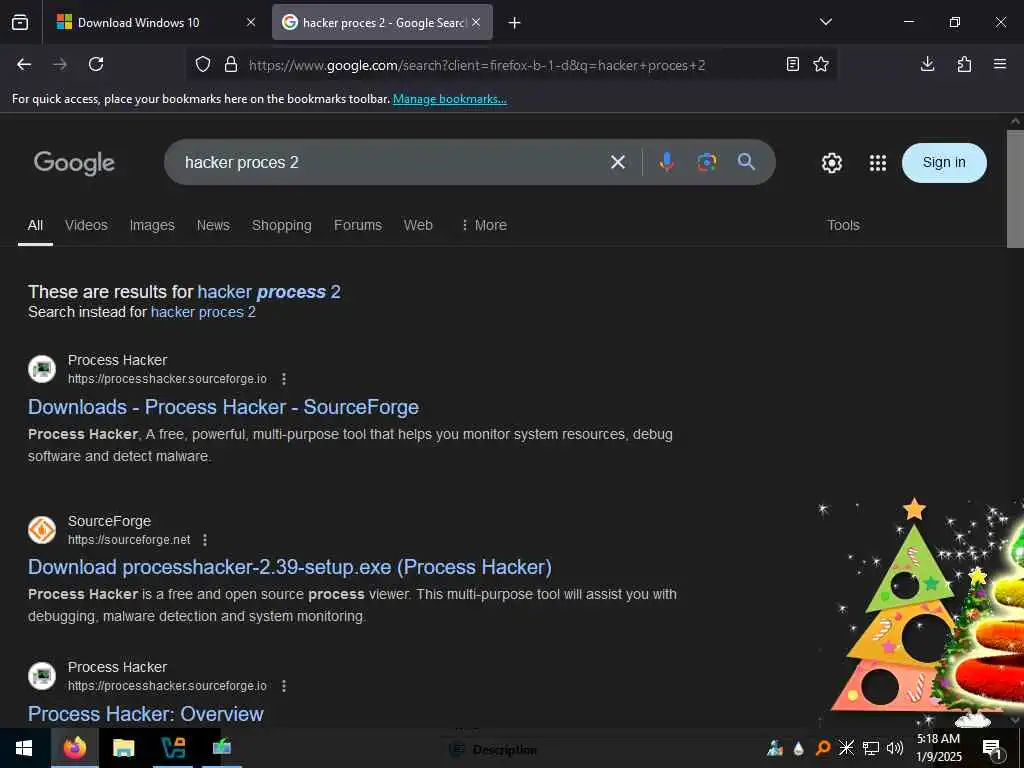This screenshot has height=768, width=1024.
Task: Clear the Google search box text
Action: click(618, 162)
